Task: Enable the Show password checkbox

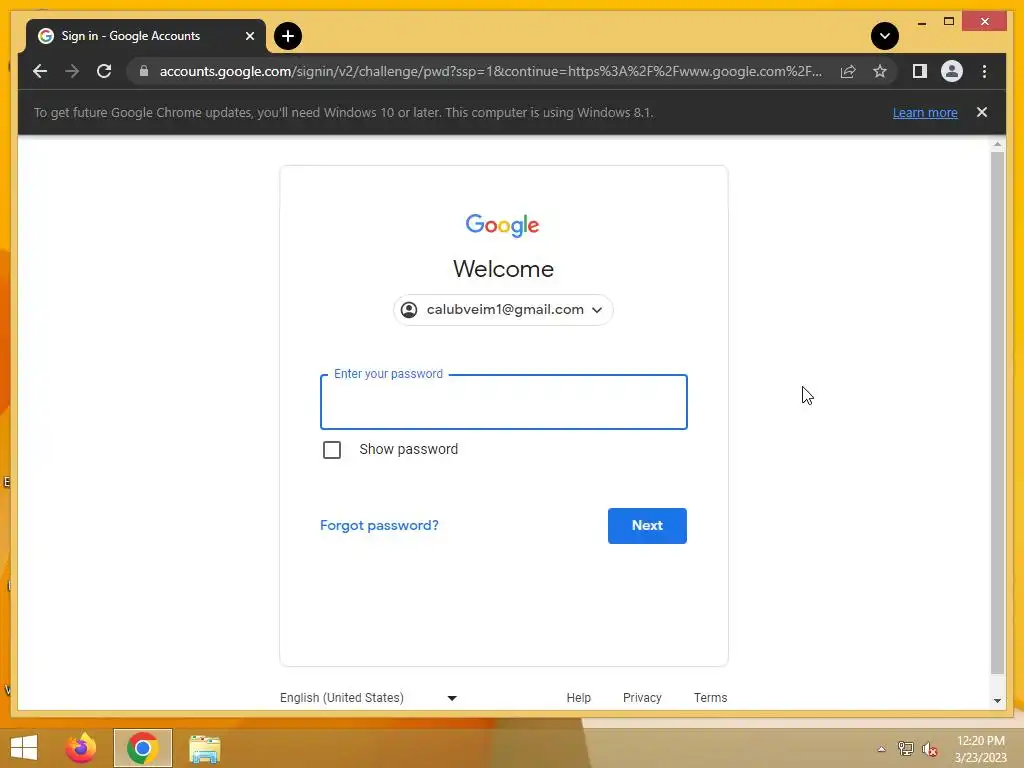Action: [x=332, y=450]
